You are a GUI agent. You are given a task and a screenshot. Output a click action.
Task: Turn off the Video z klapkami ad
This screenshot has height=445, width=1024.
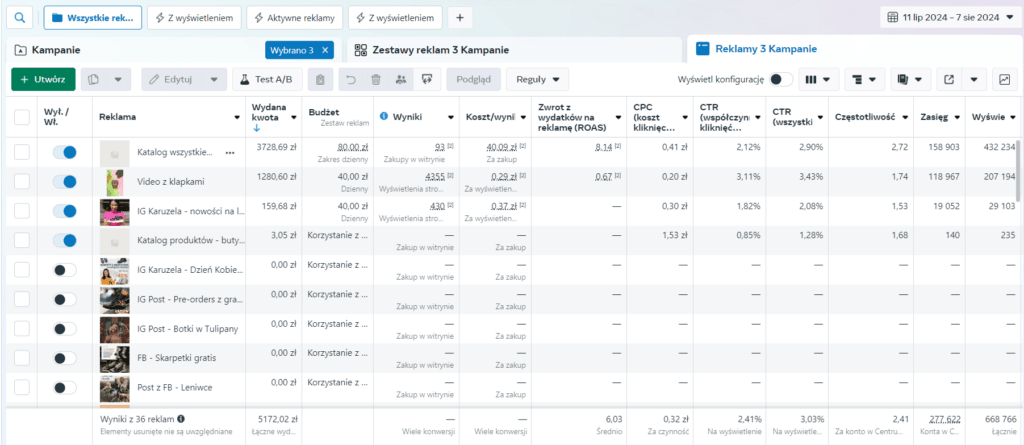coord(65,182)
